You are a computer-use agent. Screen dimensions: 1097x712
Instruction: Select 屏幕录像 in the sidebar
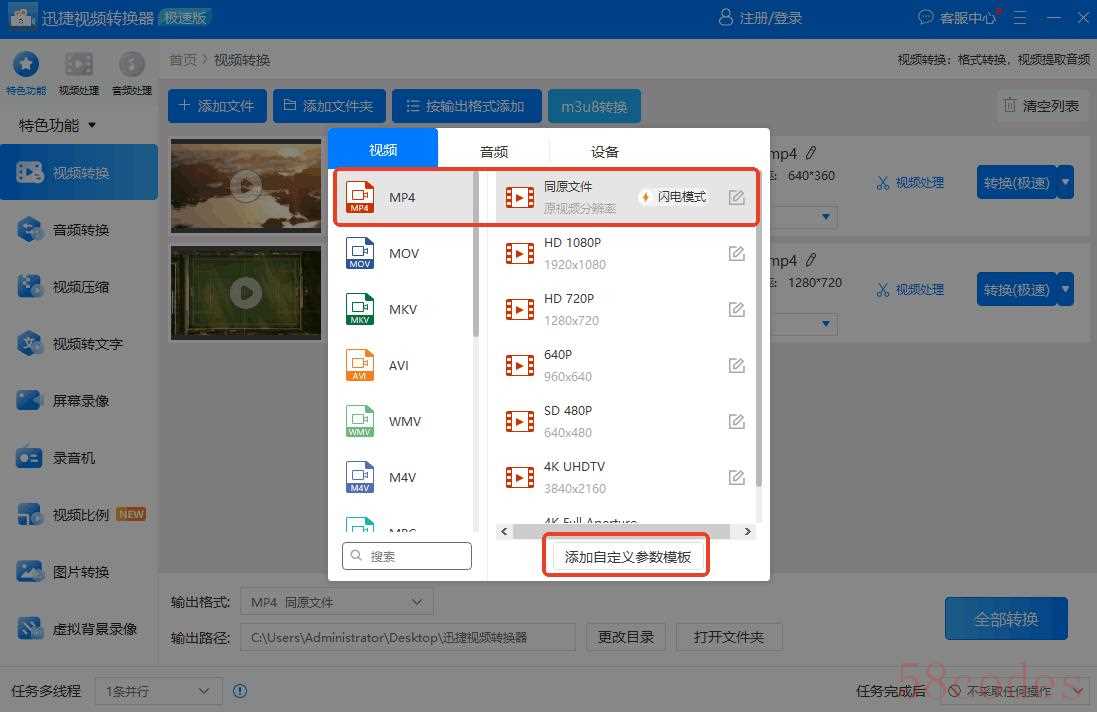point(79,401)
